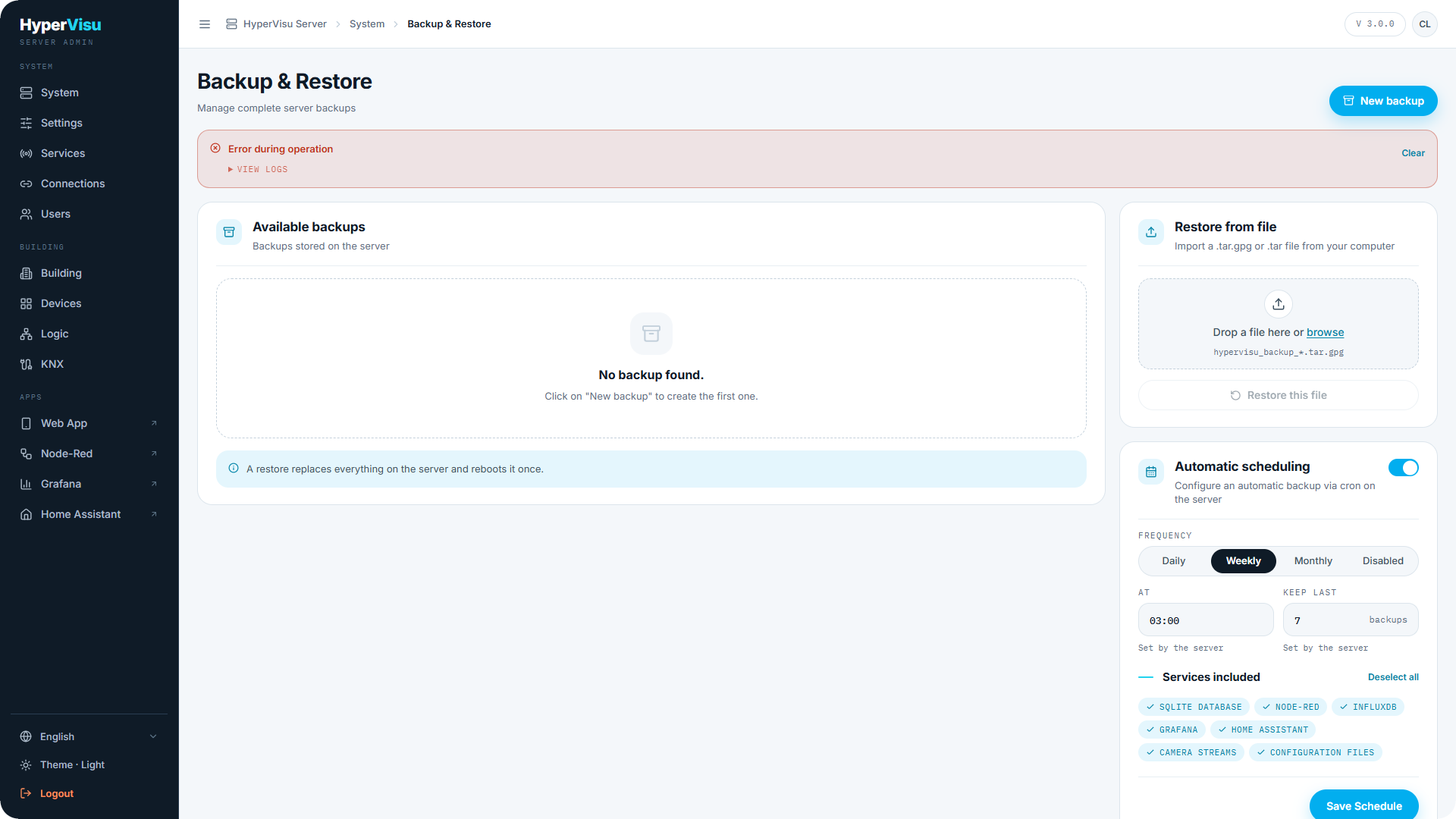Launch Home Assistant app
Image resolution: width=1456 pixels, height=819 pixels.
pyautogui.click(x=89, y=514)
